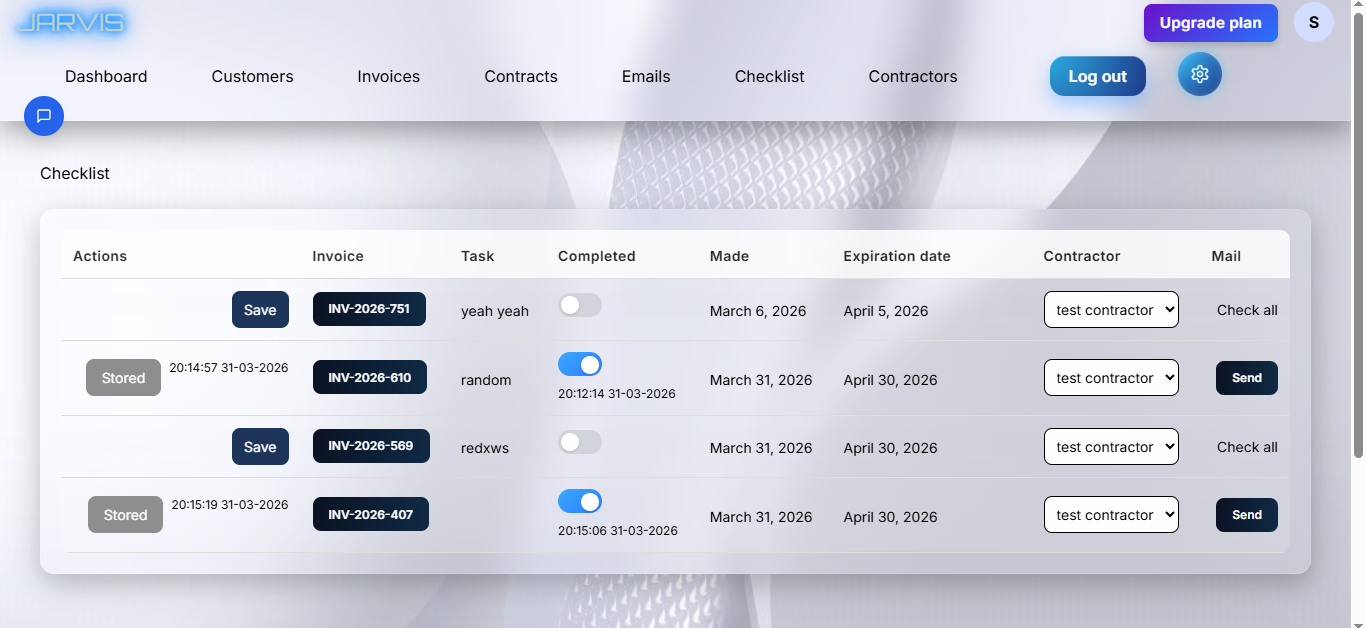The width and height of the screenshot is (1366, 628).
Task: Open the Contractors page
Action: (912, 77)
